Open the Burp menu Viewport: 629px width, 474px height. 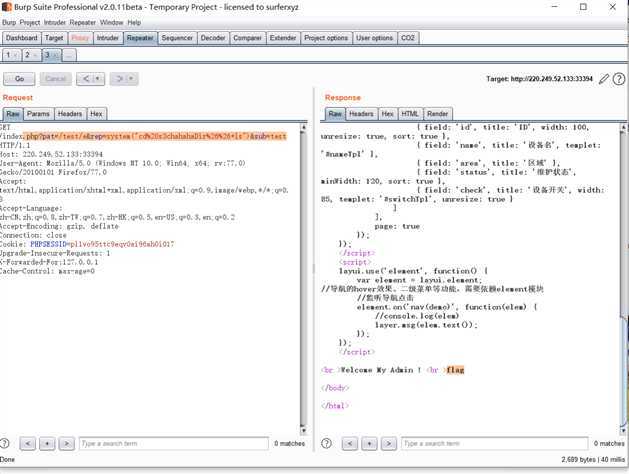[9, 22]
